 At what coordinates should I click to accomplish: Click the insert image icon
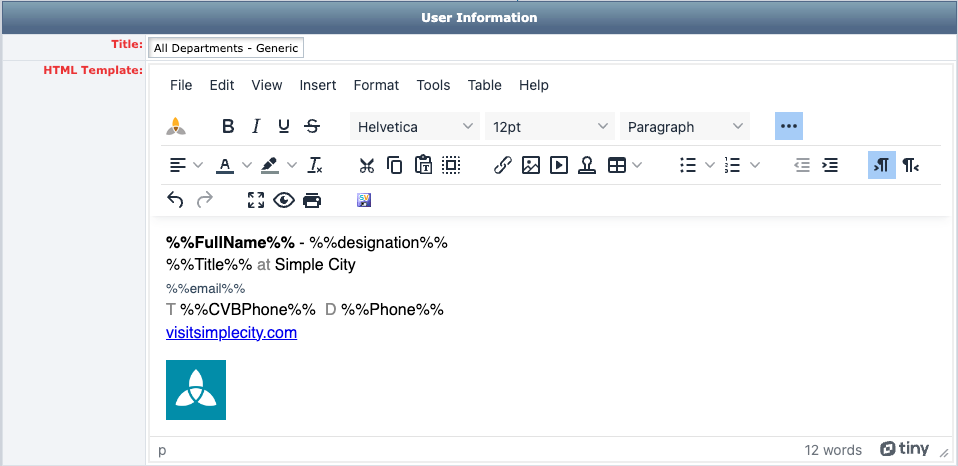(x=530, y=165)
